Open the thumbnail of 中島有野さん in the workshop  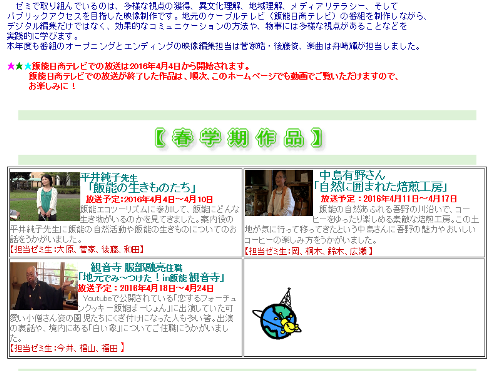(279, 193)
